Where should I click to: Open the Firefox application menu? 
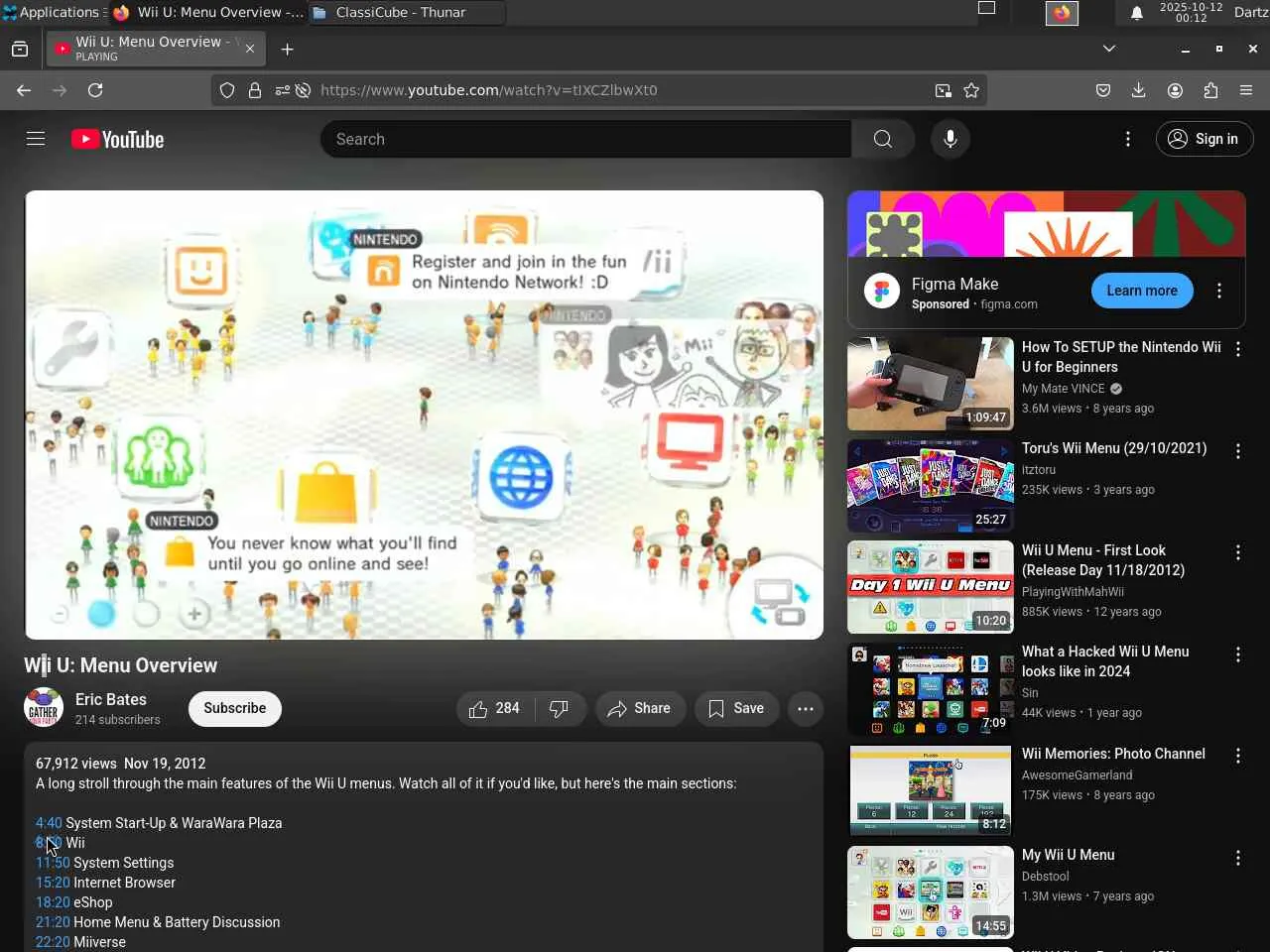click(1246, 90)
